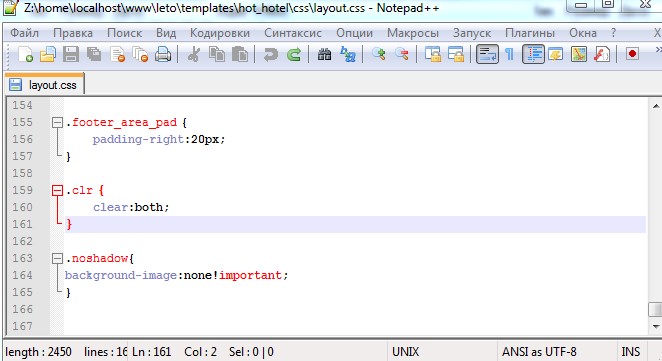Open user-defined language dialog icon
Viewport: 662px width, 361px height.
(x=555, y=54)
